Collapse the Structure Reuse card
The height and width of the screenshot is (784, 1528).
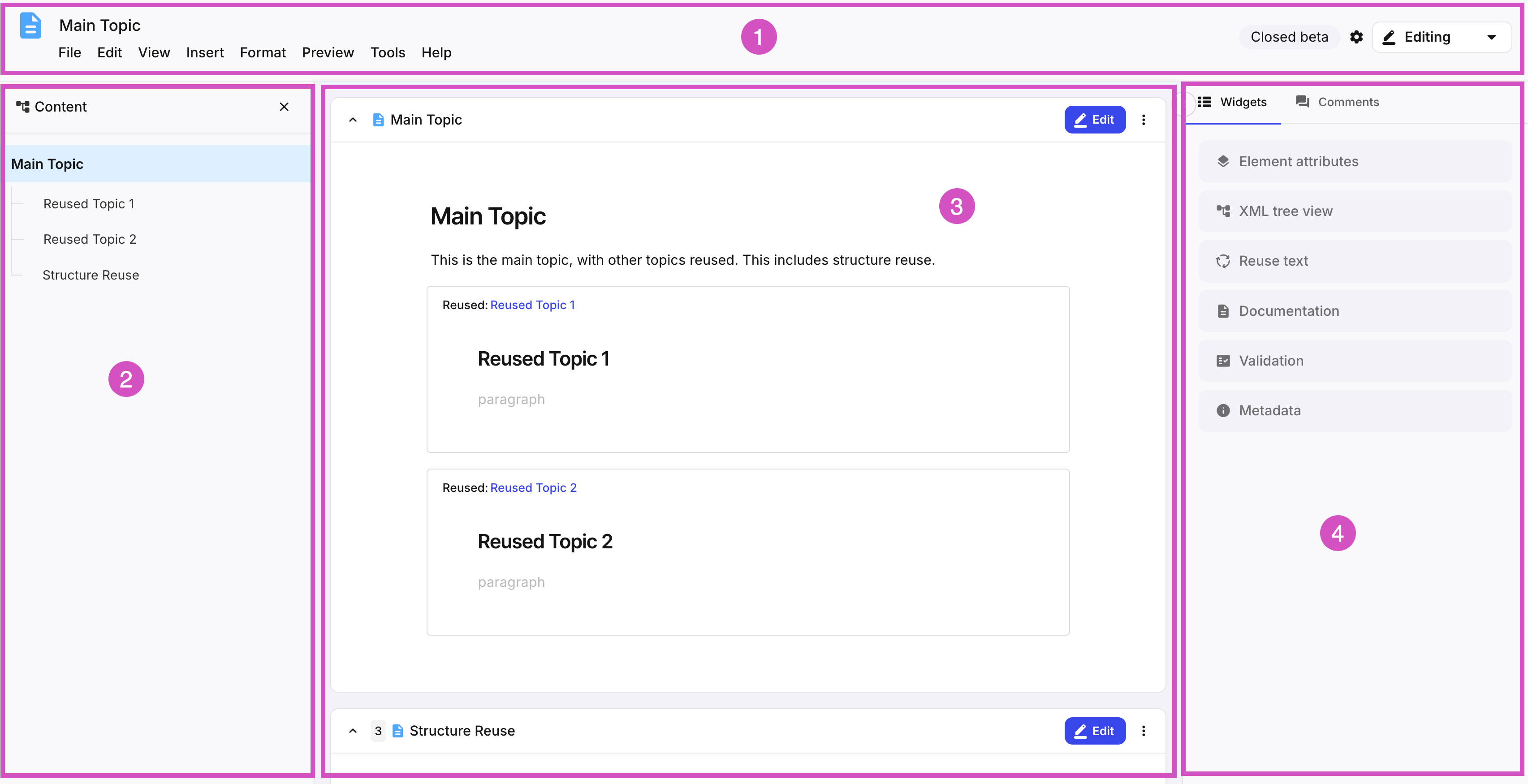click(353, 731)
